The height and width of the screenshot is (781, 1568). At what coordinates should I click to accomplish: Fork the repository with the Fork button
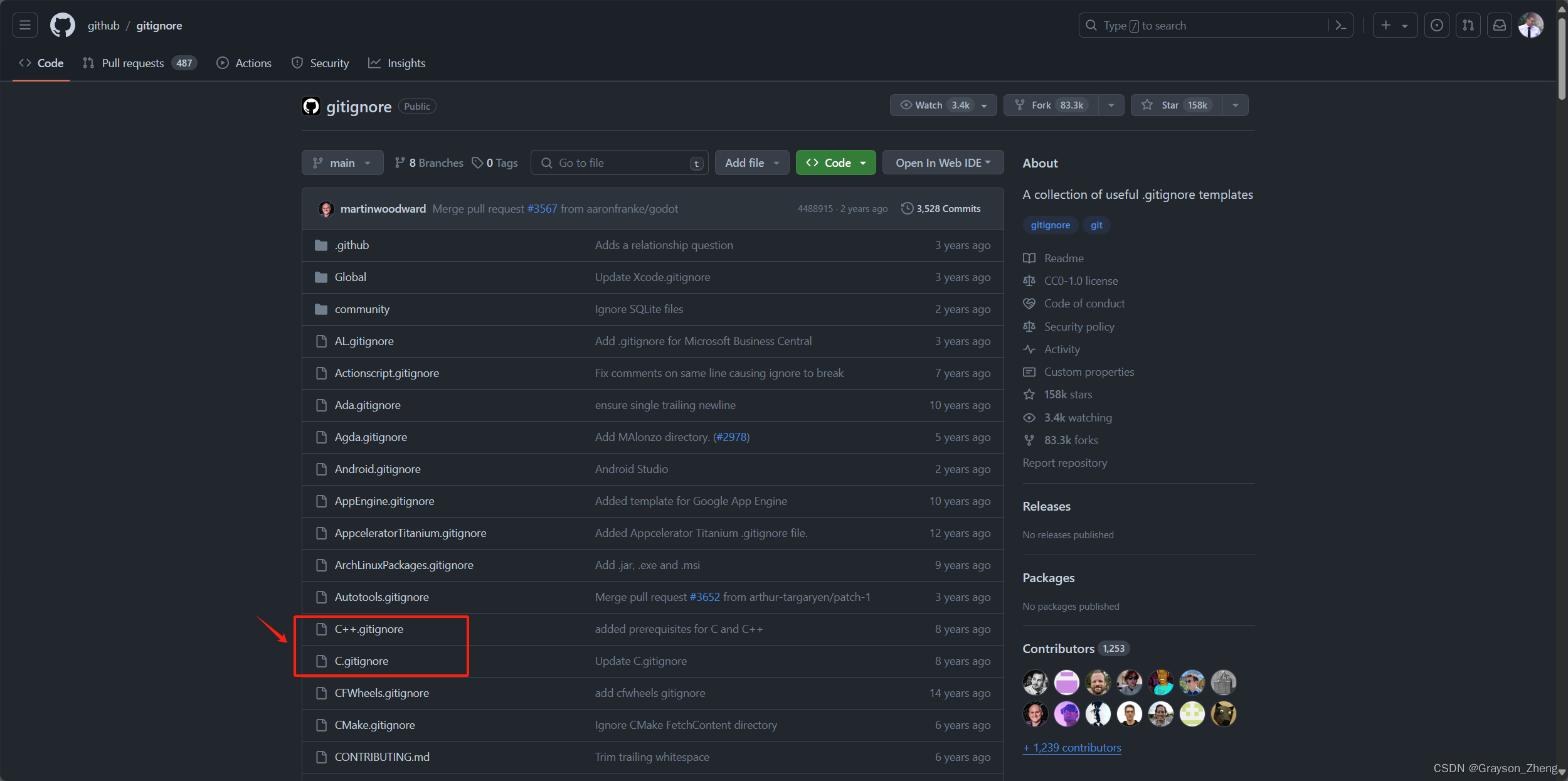tap(1051, 105)
